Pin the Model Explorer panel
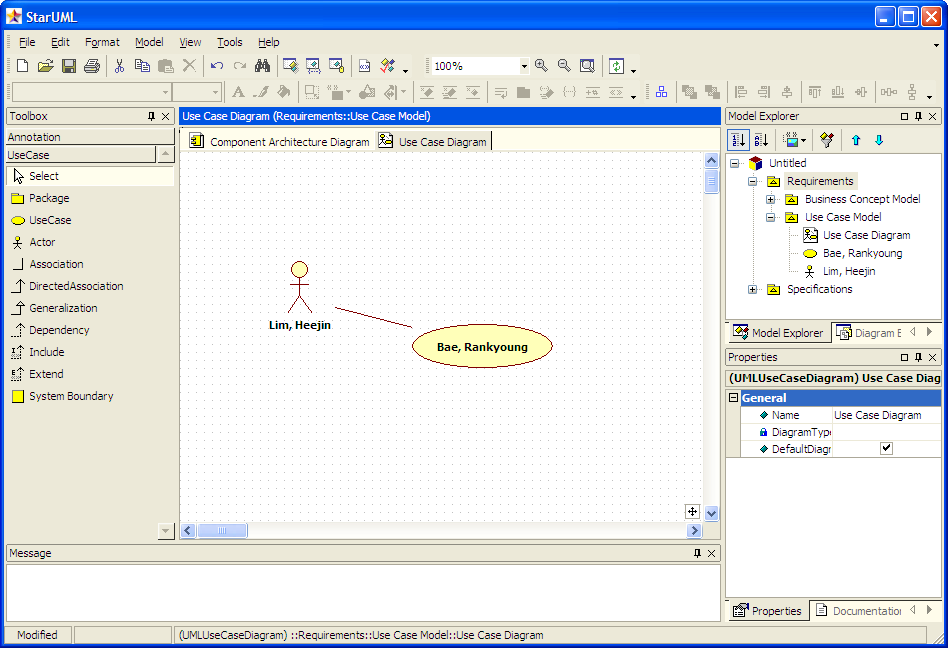The image size is (948, 648). tap(918, 116)
